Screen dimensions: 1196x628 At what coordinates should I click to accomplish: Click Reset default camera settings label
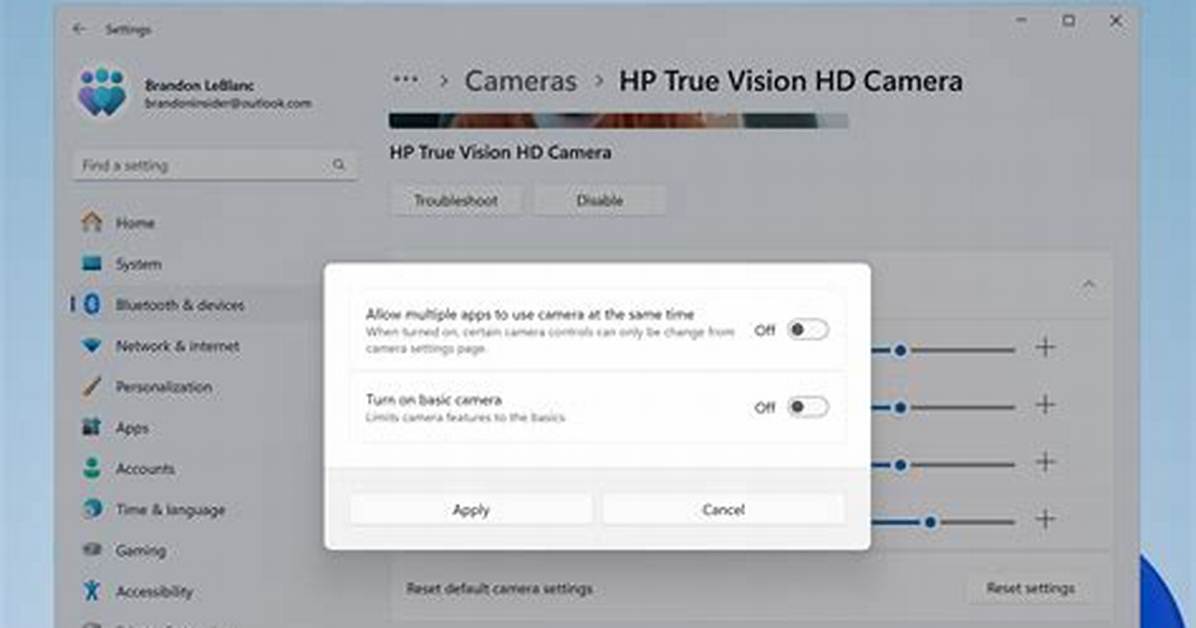(x=500, y=589)
